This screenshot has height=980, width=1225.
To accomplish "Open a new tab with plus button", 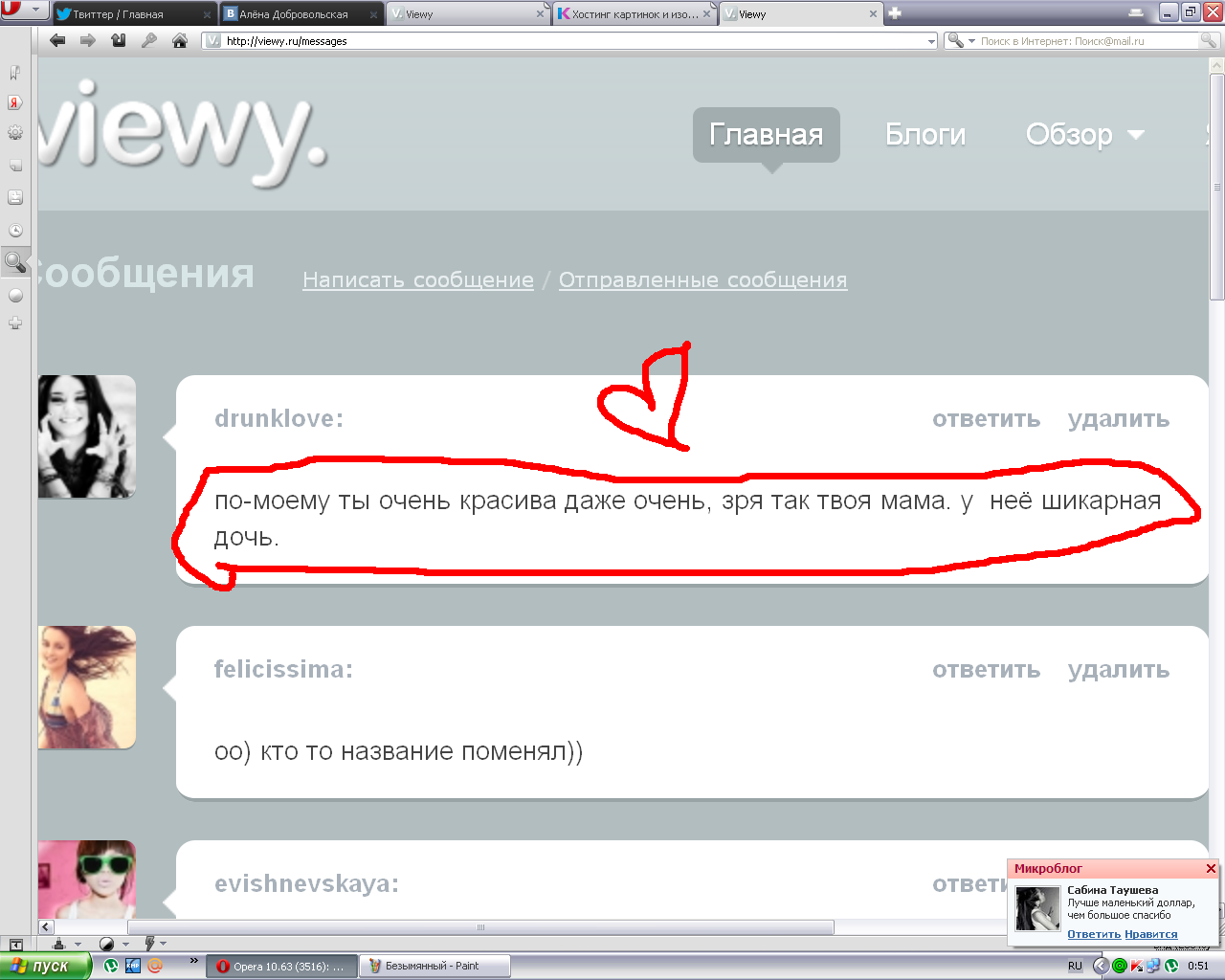I will pos(895,13).
